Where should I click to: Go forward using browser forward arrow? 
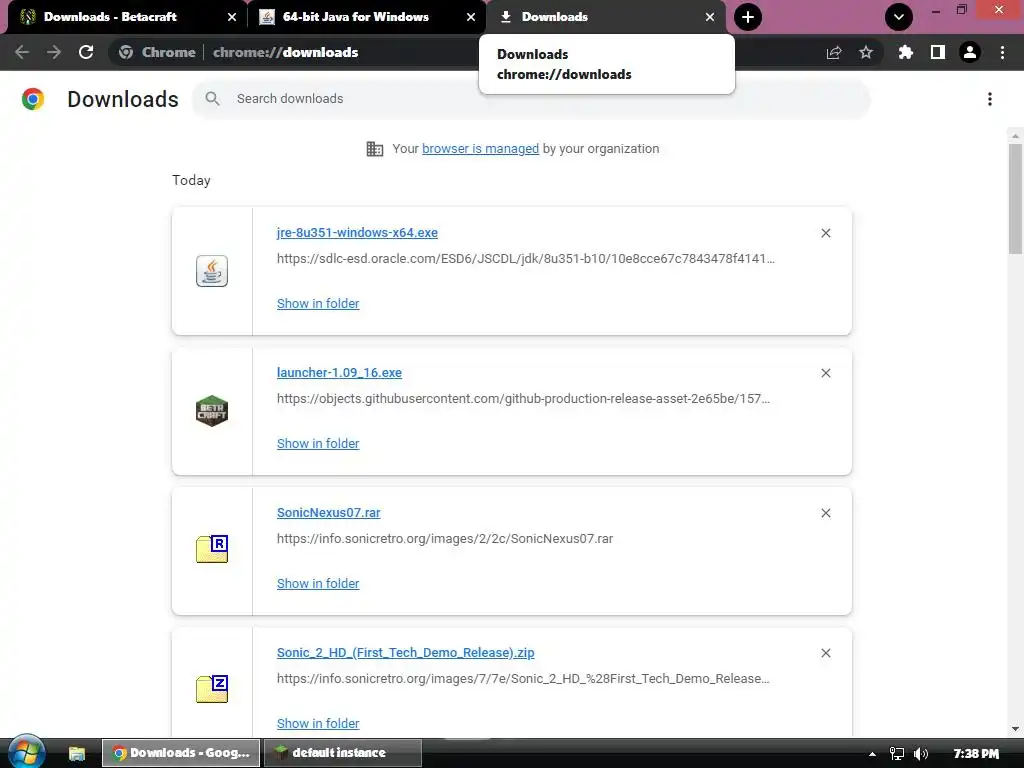[54, 52]
